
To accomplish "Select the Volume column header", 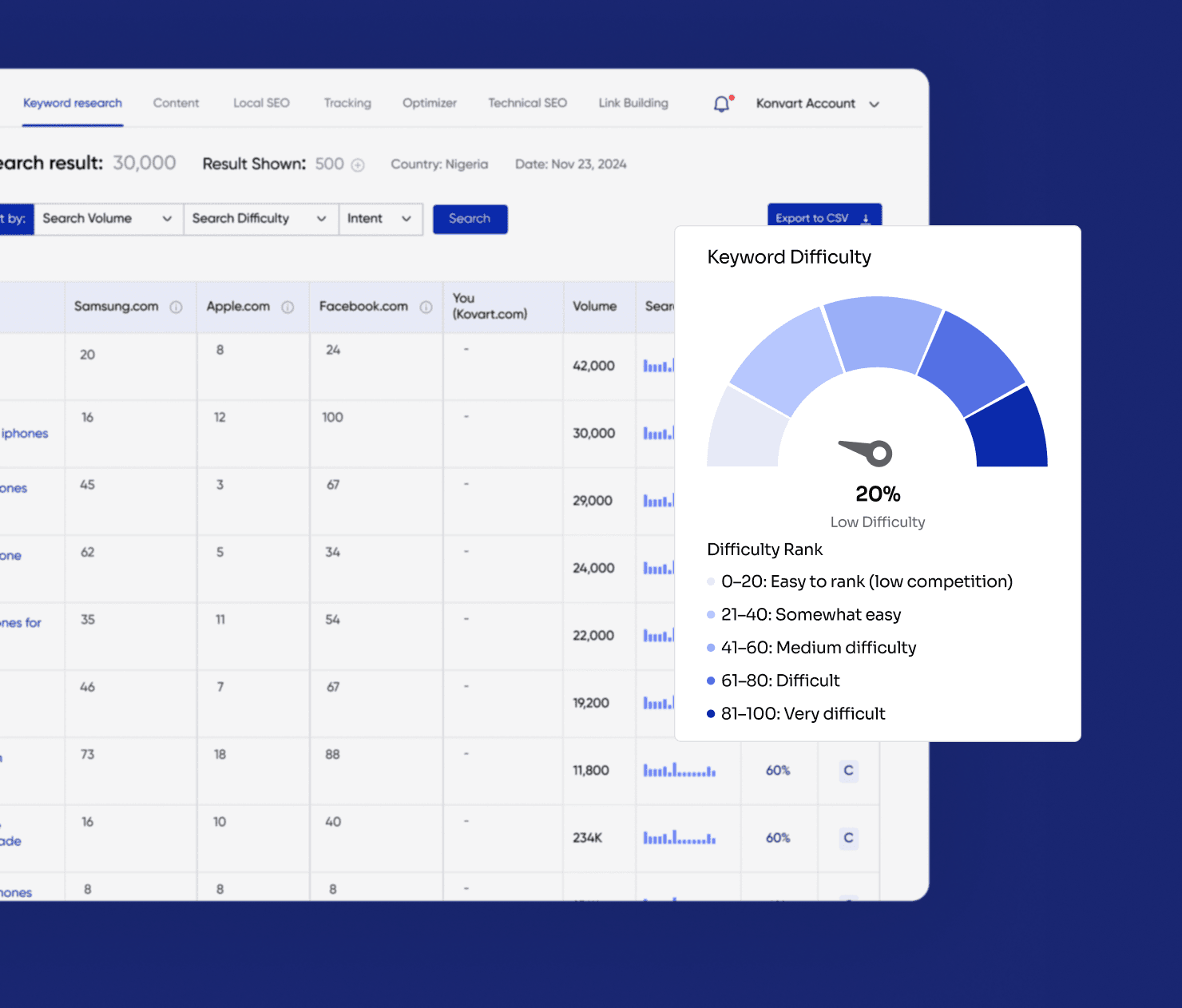I will coord(594,307).
